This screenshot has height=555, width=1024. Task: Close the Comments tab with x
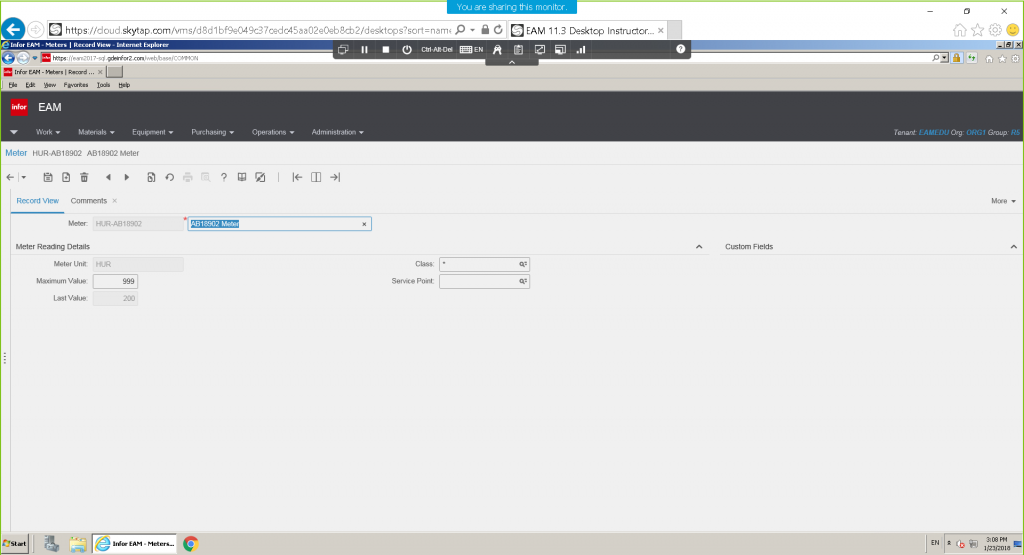[114, 201]
